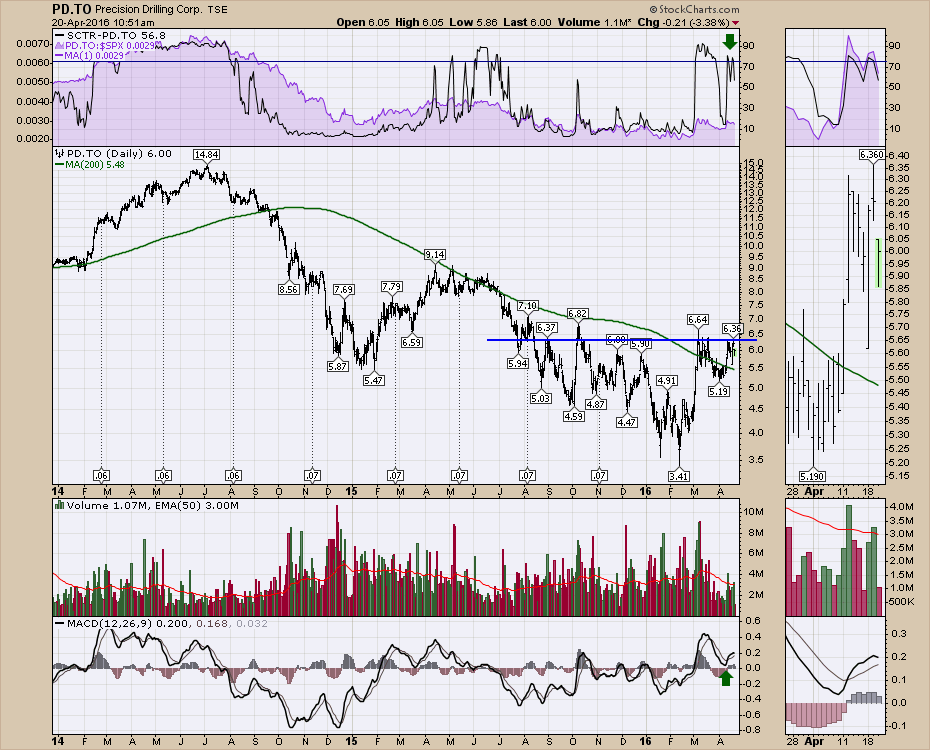The image size is (930, 750).
Task: Click the red down-triangle change indicator
Action: pyautogui.click(x=736, y=23)
